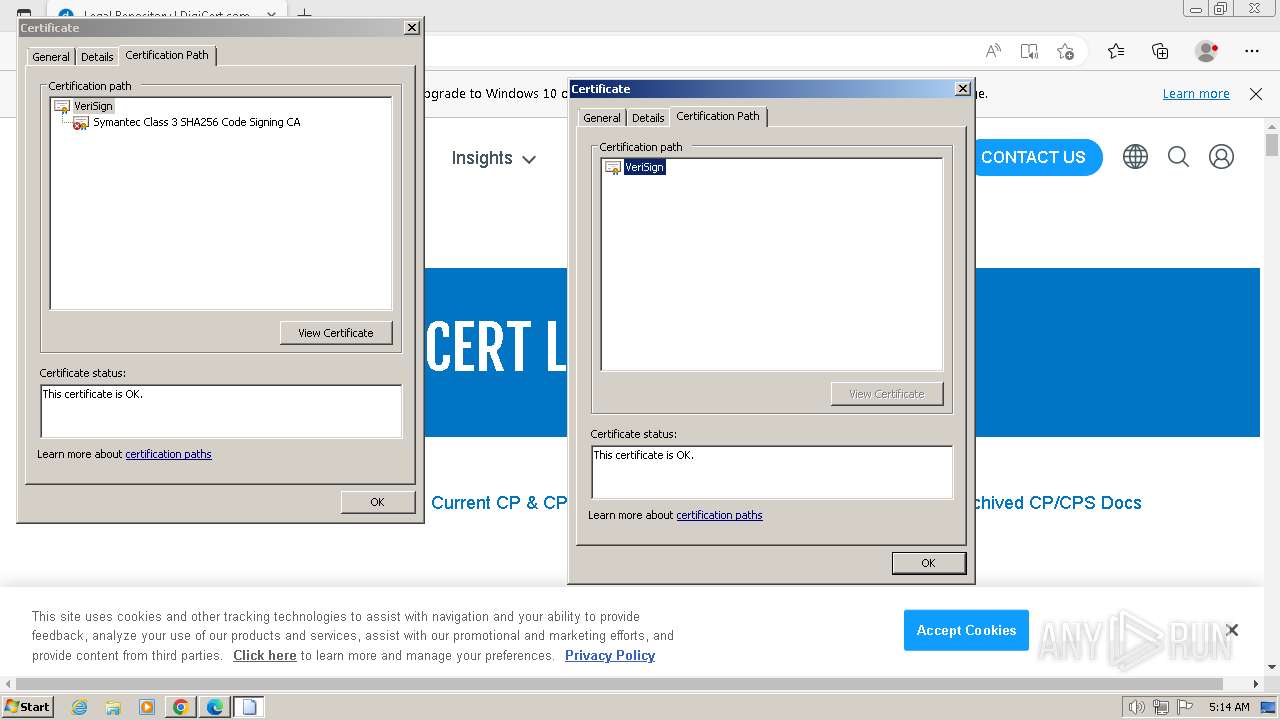Select Symantec Class 3 SHA256 Code Signing CA

pyautogui.click(x=196, y=122)
